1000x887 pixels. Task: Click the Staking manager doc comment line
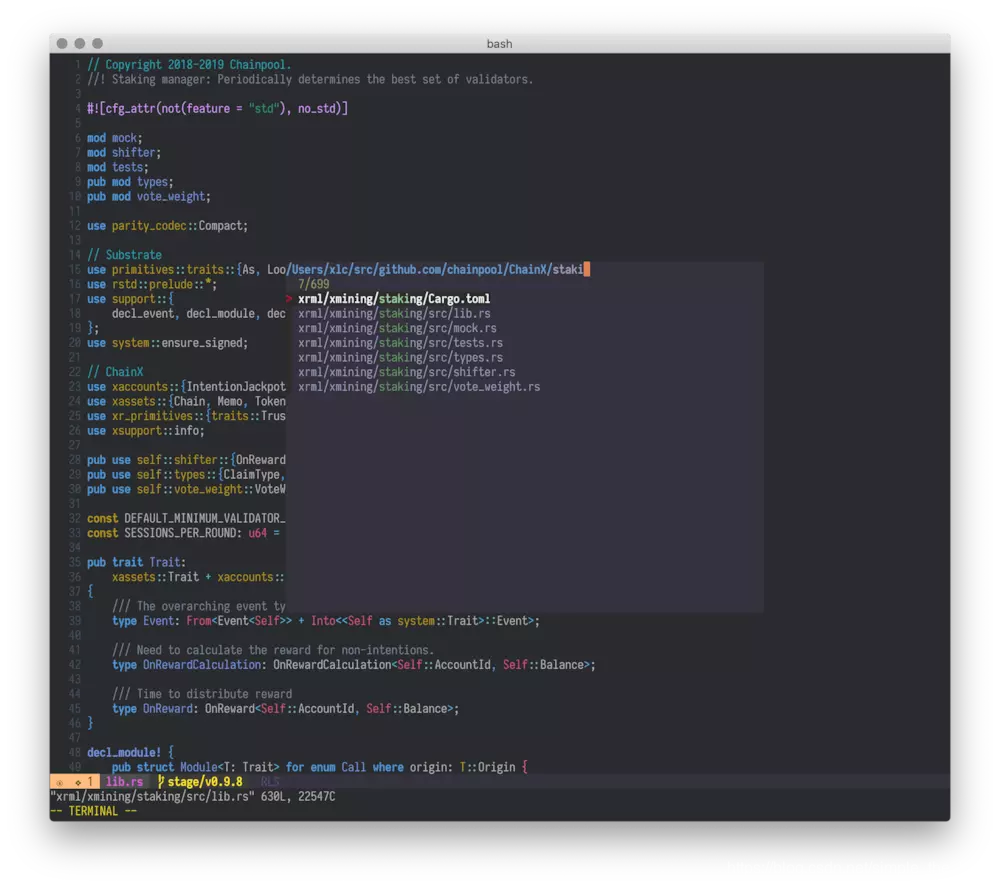tap(311, 80)
